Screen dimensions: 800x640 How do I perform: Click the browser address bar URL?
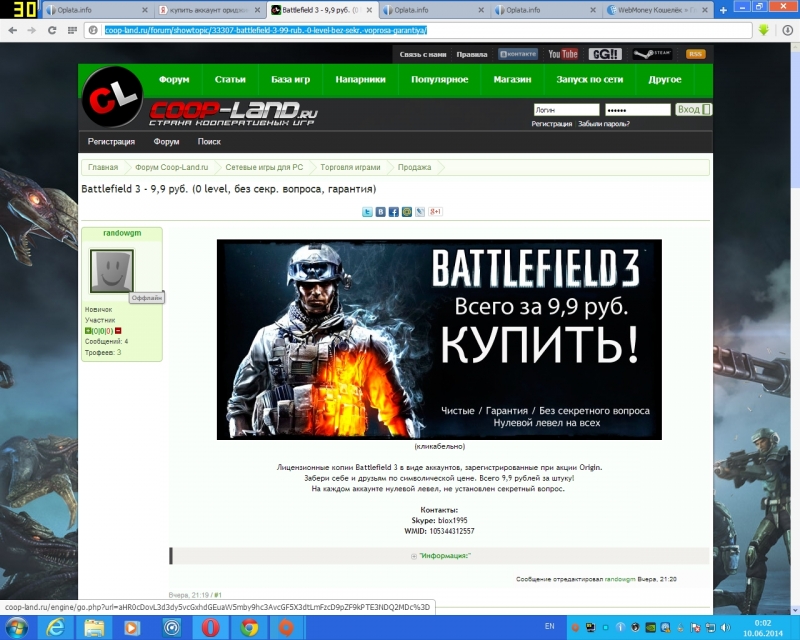point(266,31)
